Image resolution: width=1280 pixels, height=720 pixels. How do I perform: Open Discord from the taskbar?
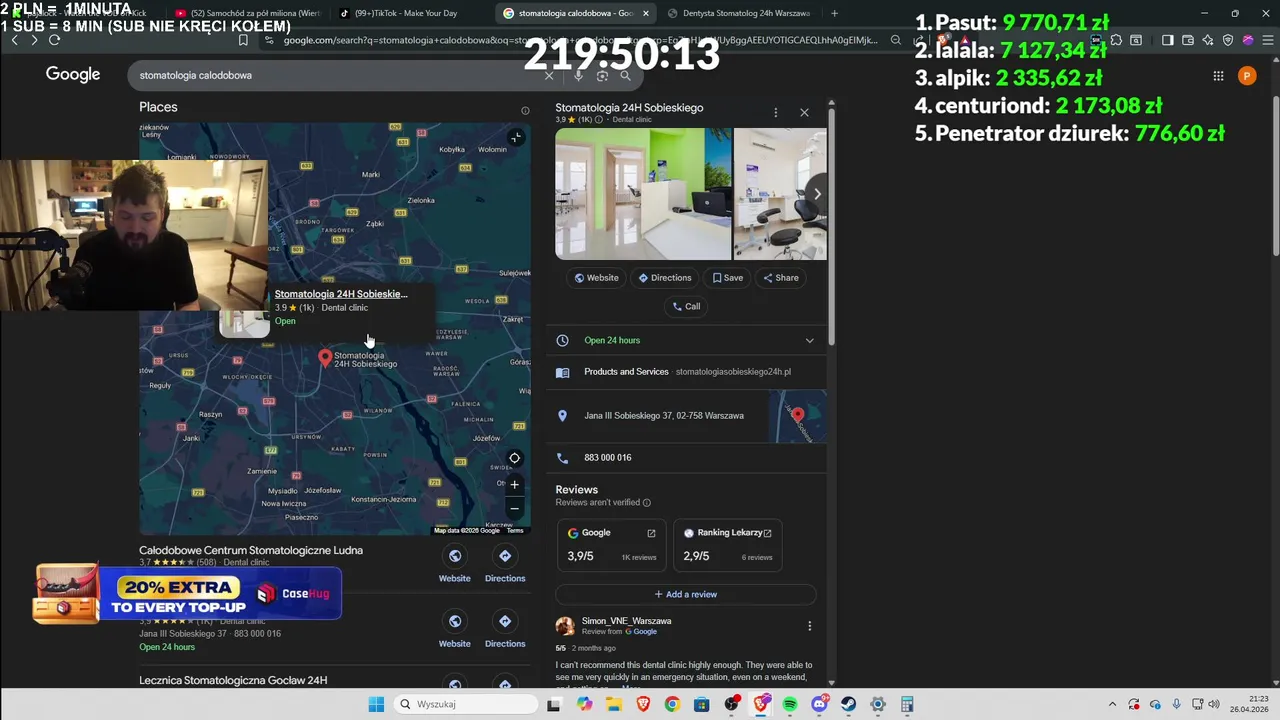click(x=820, y=704)
